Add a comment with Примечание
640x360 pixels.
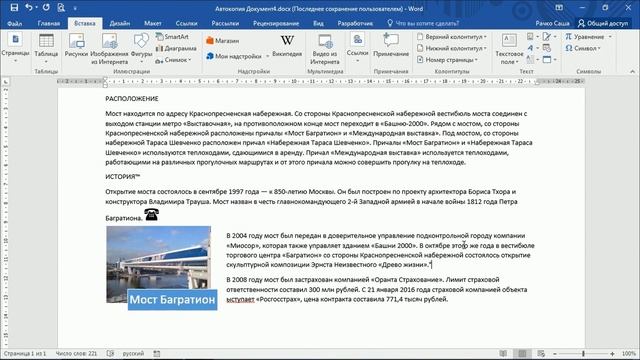(391, 46)
